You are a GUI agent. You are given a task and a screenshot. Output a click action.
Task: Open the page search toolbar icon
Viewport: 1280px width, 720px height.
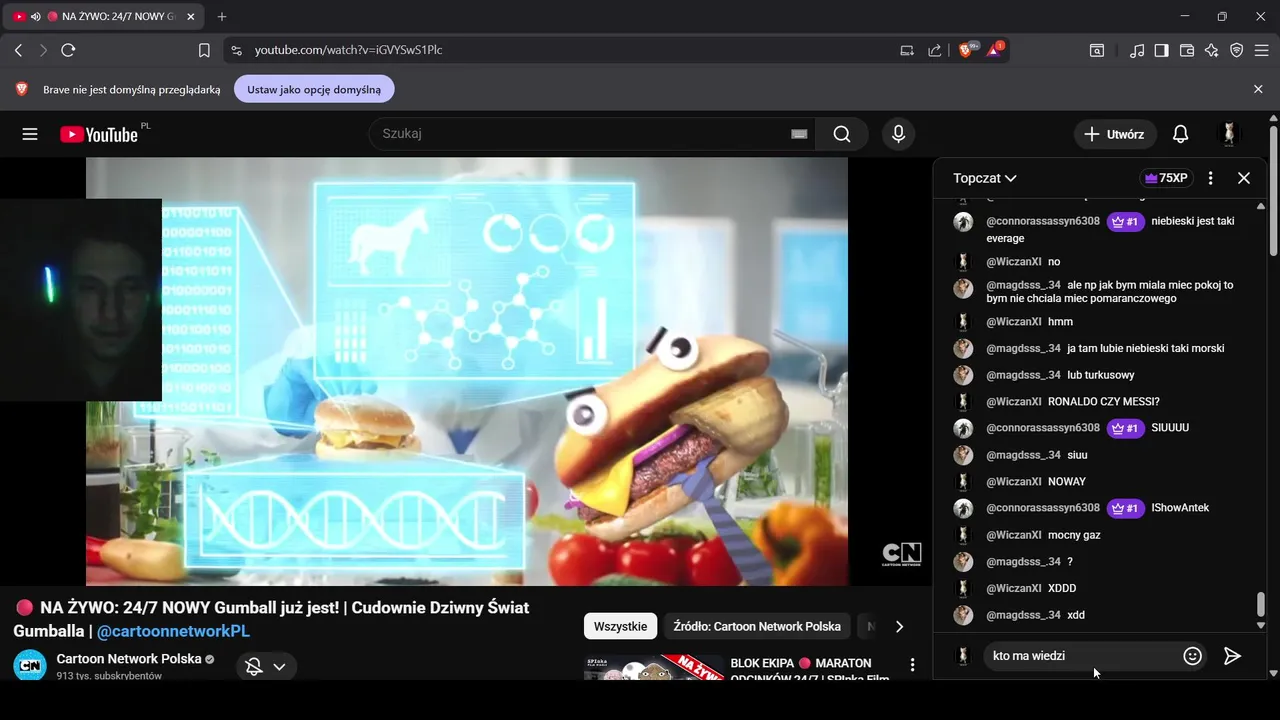(1097, 50)
